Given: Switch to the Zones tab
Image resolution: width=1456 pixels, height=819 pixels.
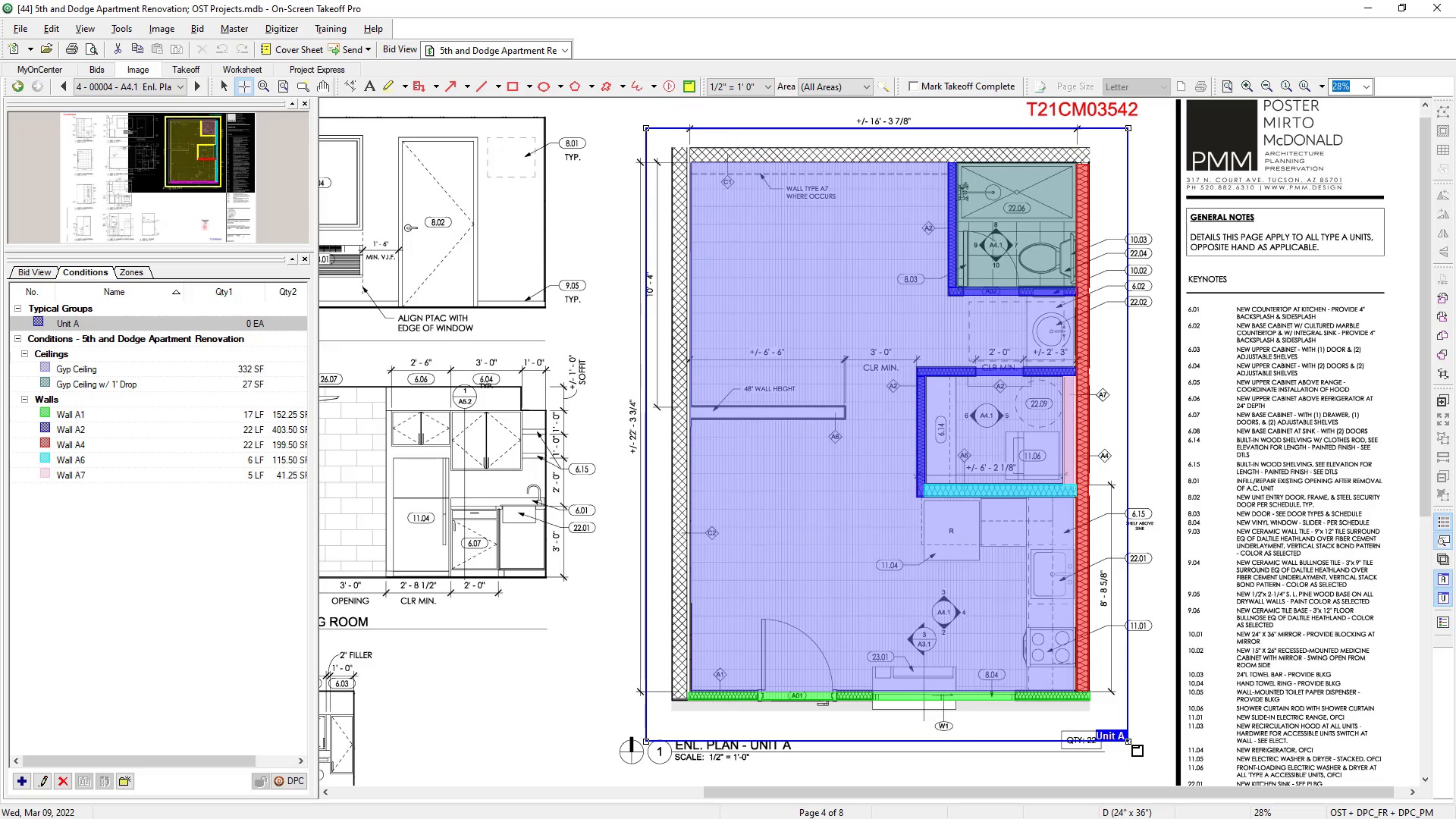Looking at the screenshot, I should pyautogui.click(x=131, y=272).
